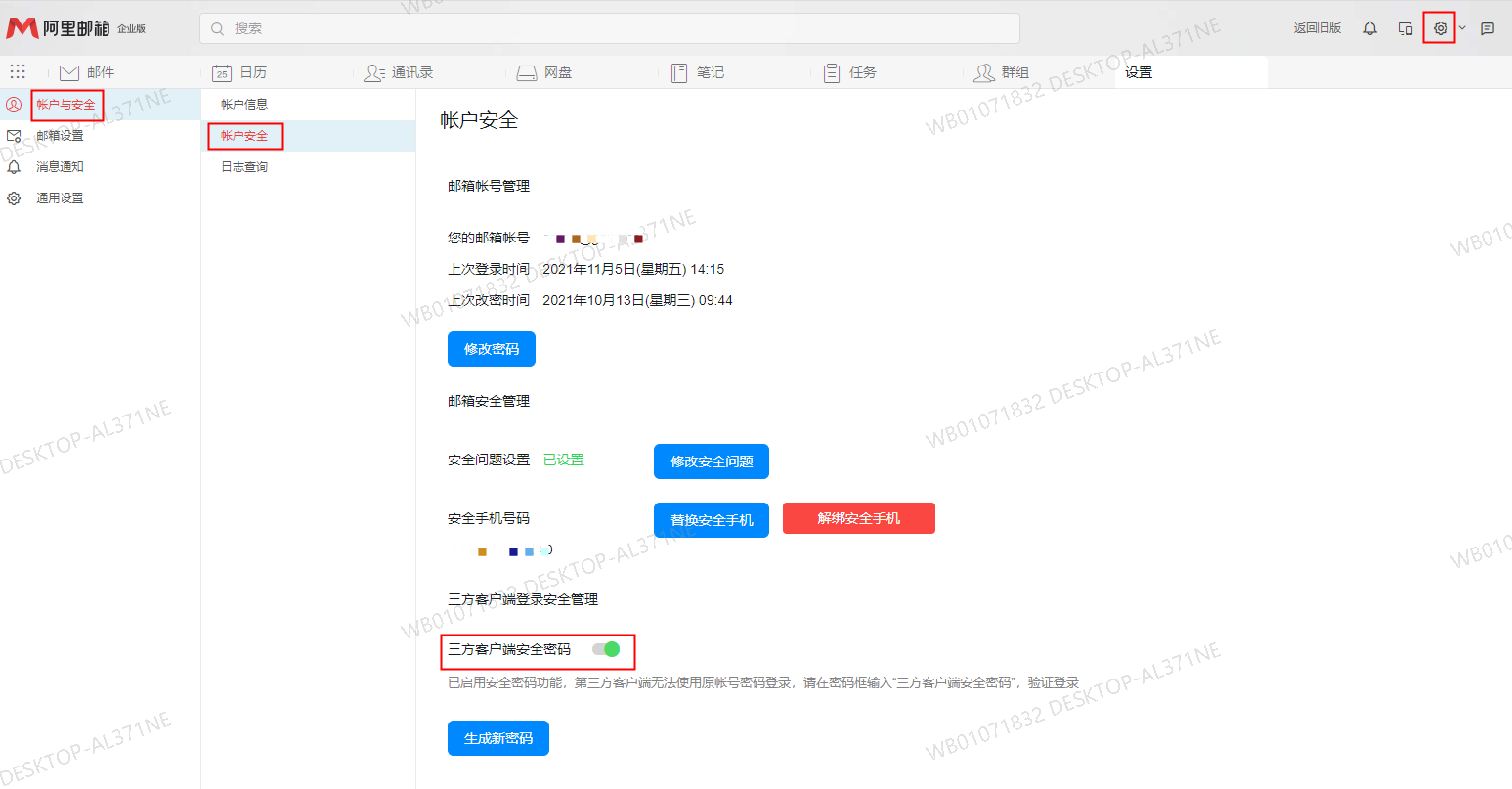This screenshot has width=1512, height=789.
Task: Click the network disk 网盘 icon
Action: [x=527, y=72]
